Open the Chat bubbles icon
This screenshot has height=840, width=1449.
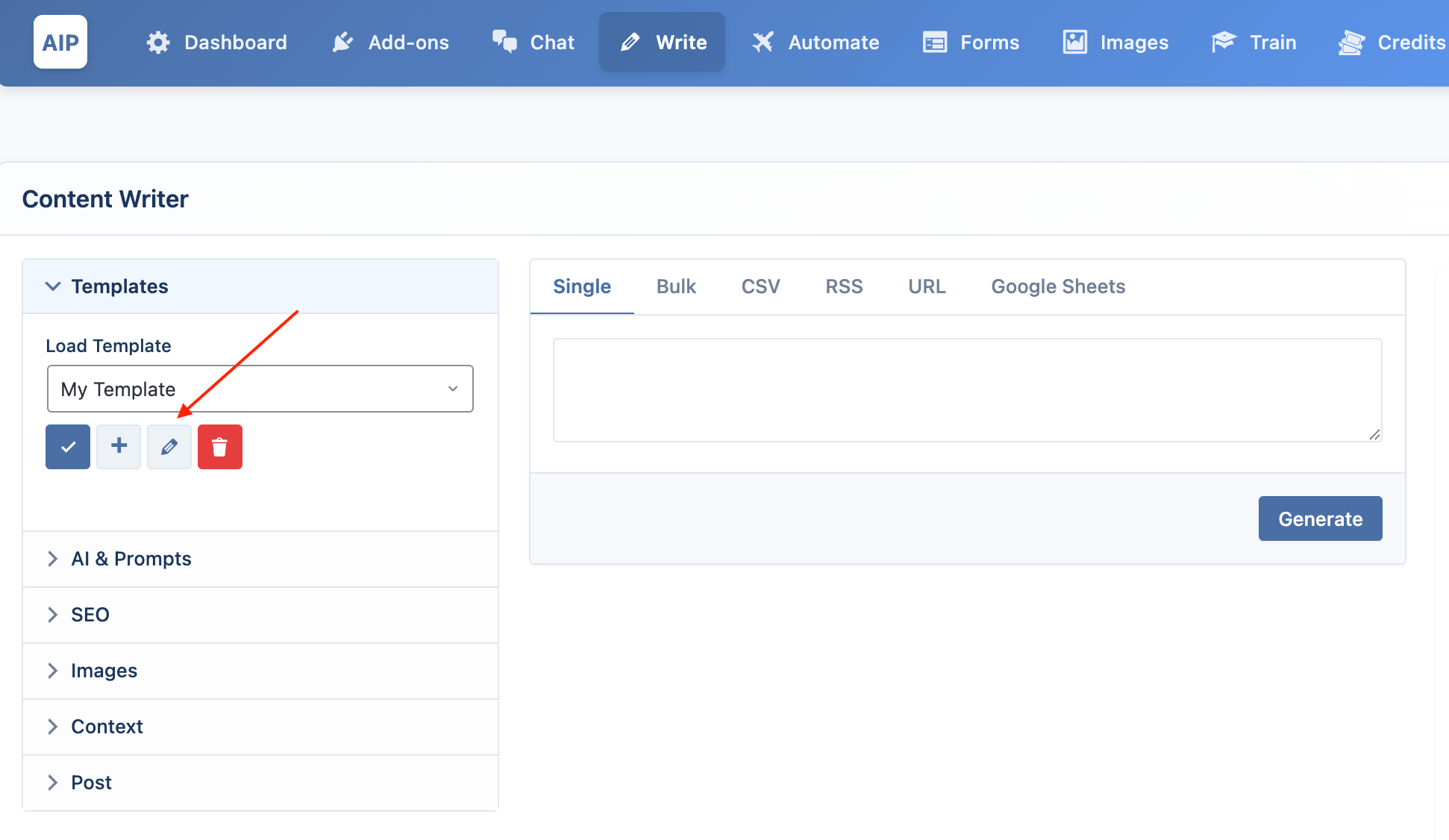504,42
